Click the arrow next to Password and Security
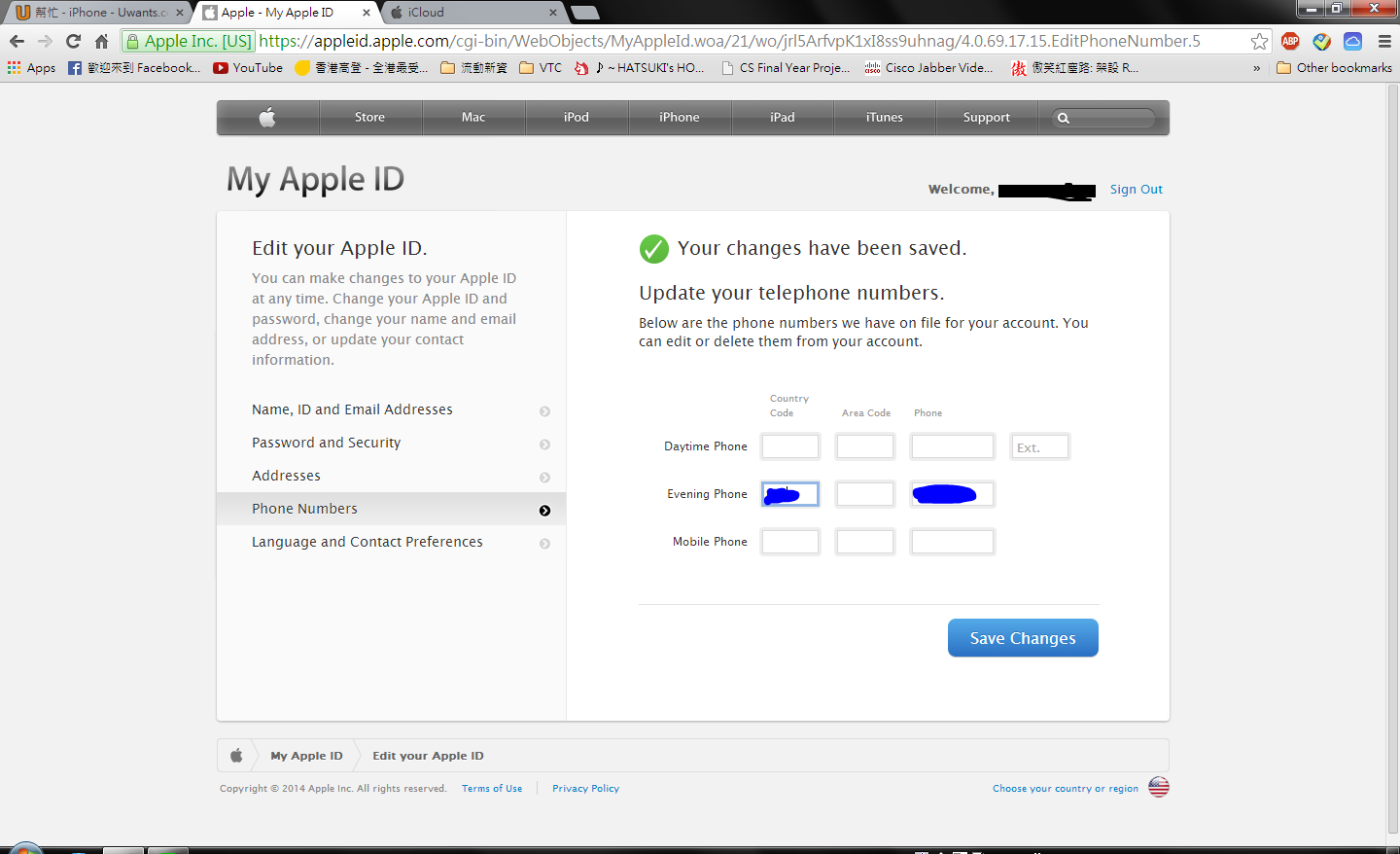 [x=544, y=445]
